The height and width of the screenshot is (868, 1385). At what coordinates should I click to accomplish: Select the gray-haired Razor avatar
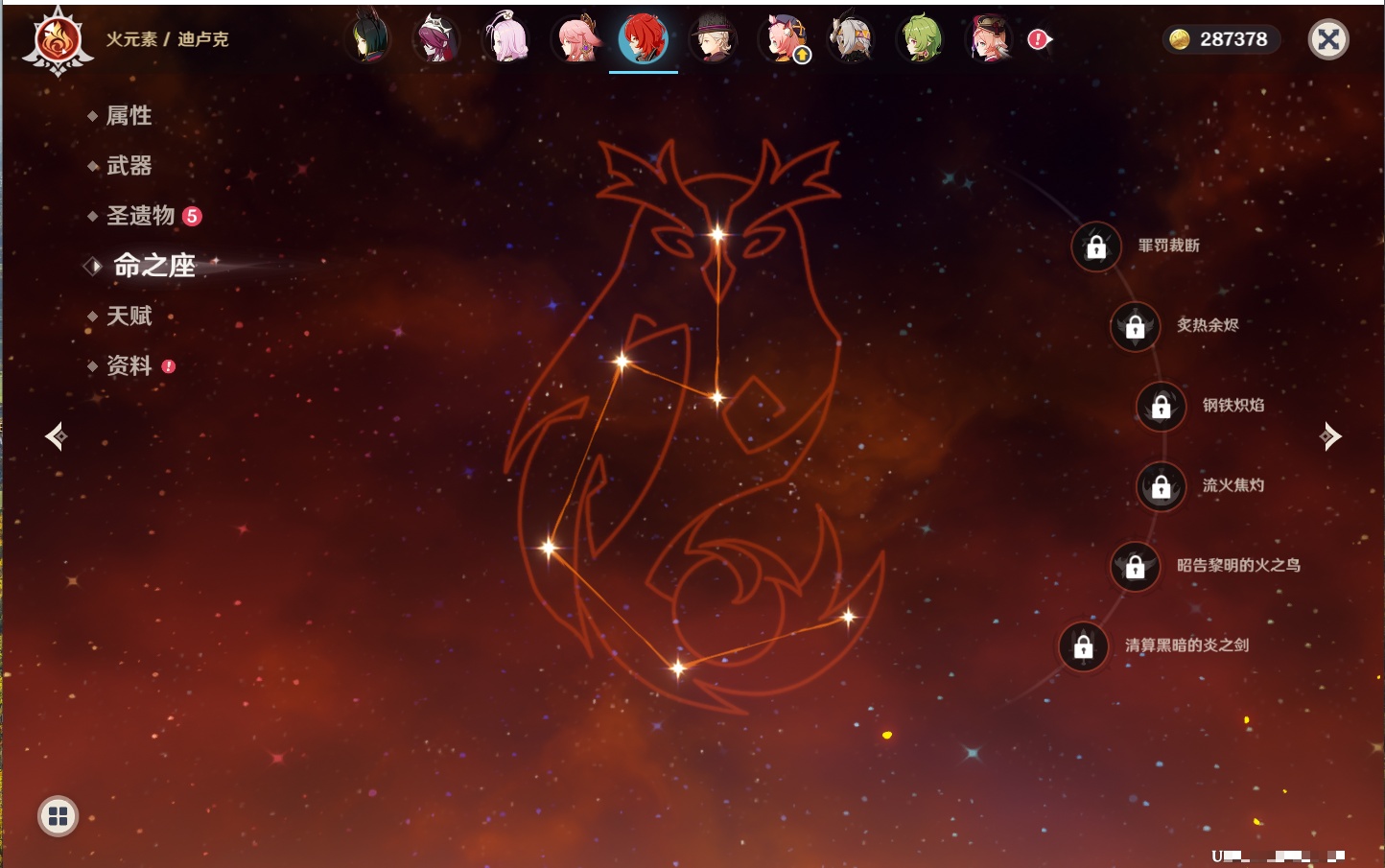[853, 39]
